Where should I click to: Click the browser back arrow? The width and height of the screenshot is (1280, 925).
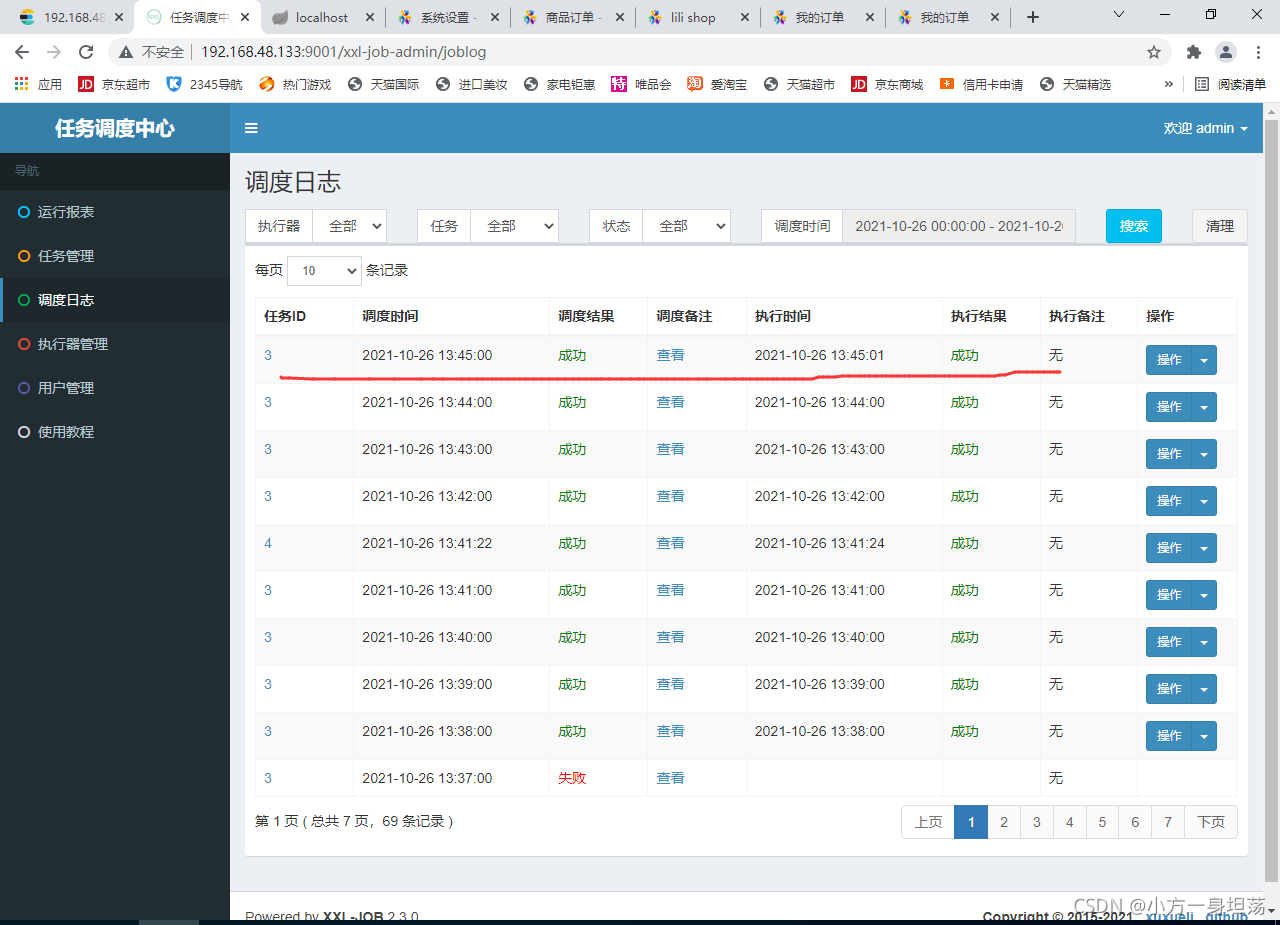coord(22,52)
